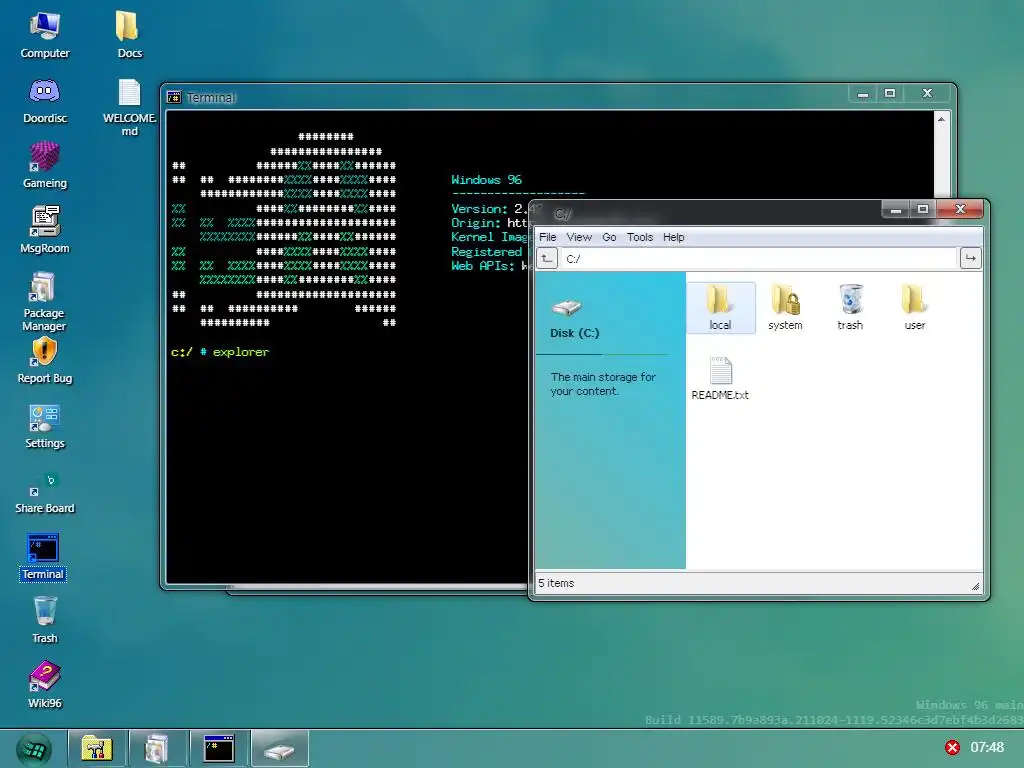Select the trash bin in C:/ explorer

click(850, 308)
